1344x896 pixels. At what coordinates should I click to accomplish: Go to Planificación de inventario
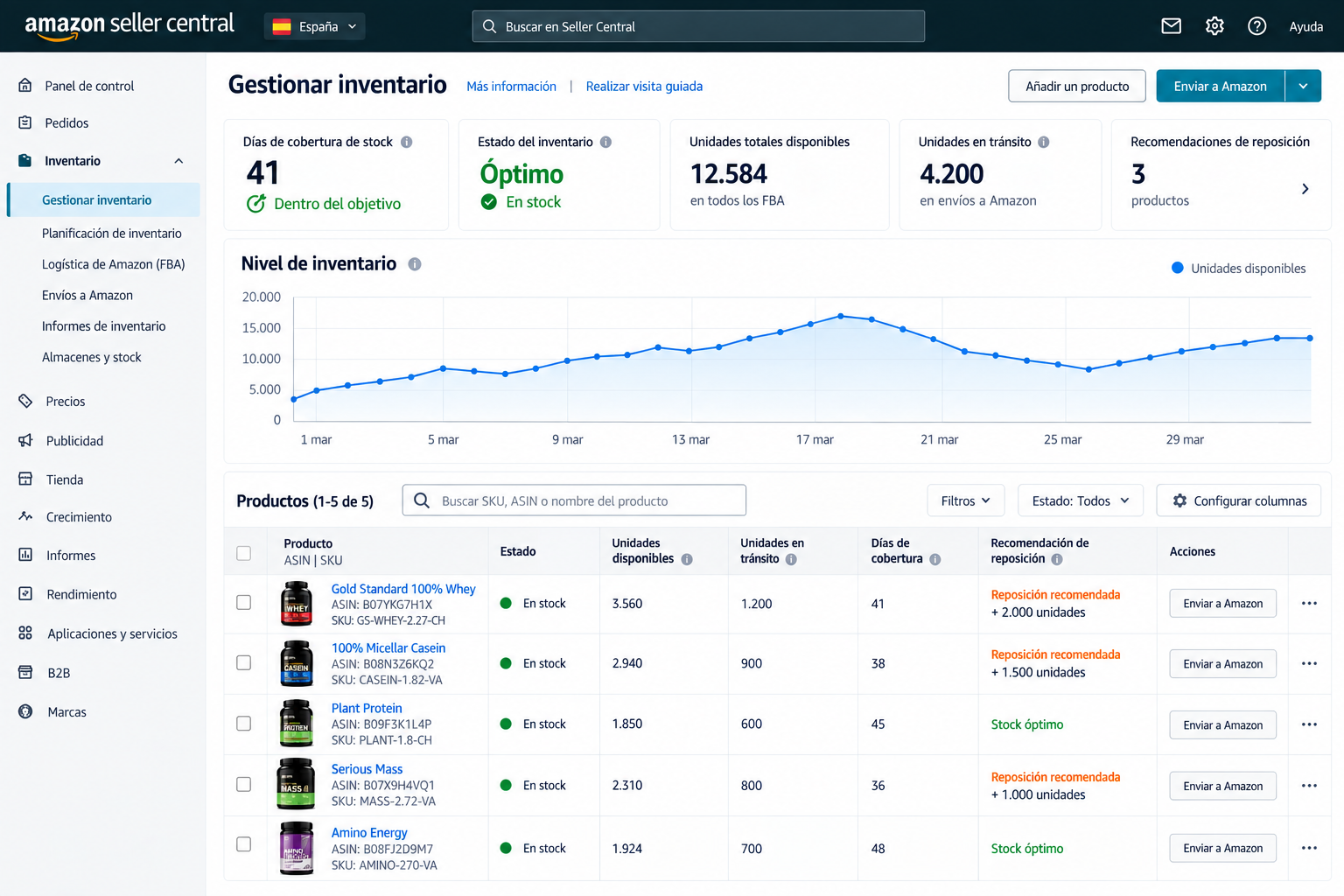pyautogui.click(x=112, y=233)
